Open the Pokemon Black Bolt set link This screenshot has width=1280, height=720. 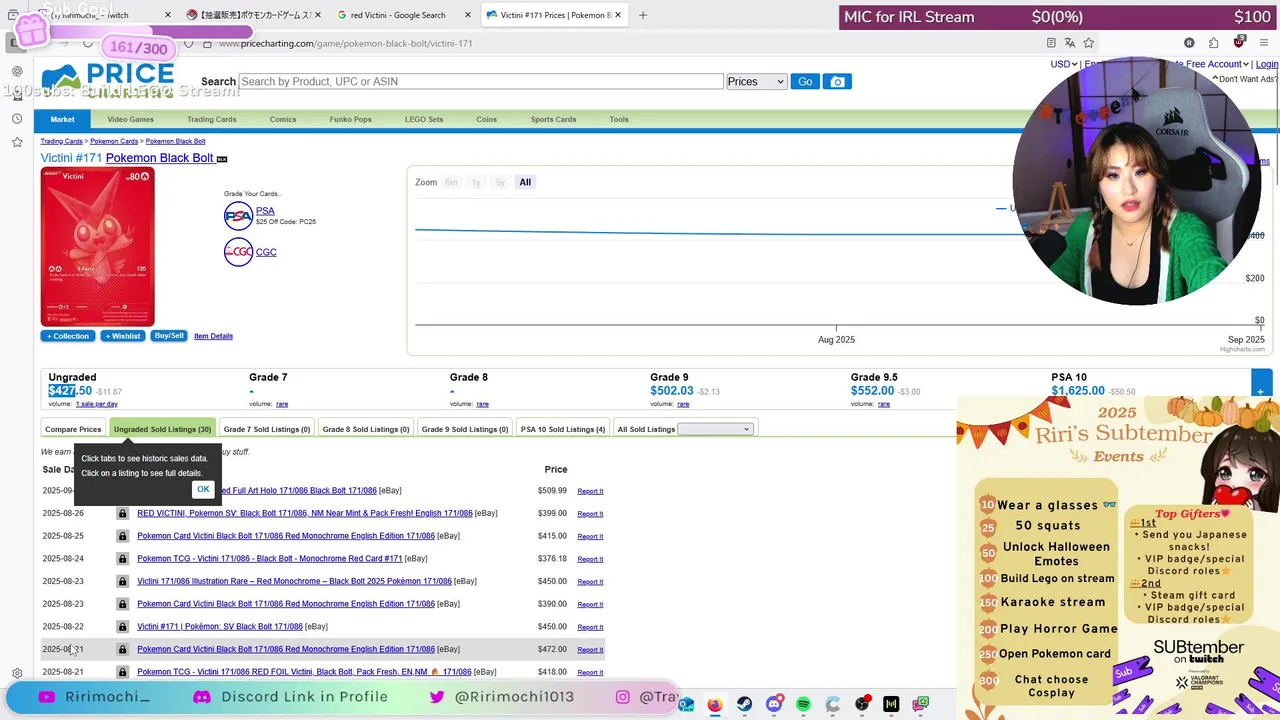159,158
